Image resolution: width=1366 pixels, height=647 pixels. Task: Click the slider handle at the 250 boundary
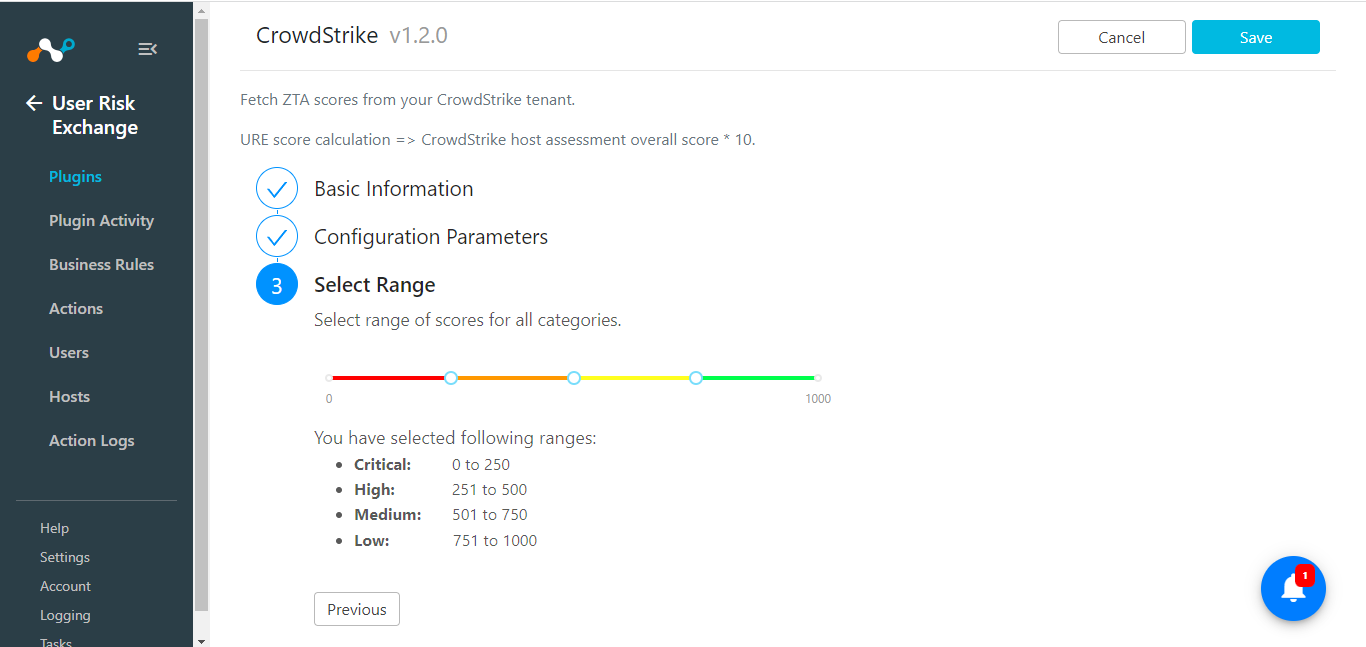pos(451,378)
